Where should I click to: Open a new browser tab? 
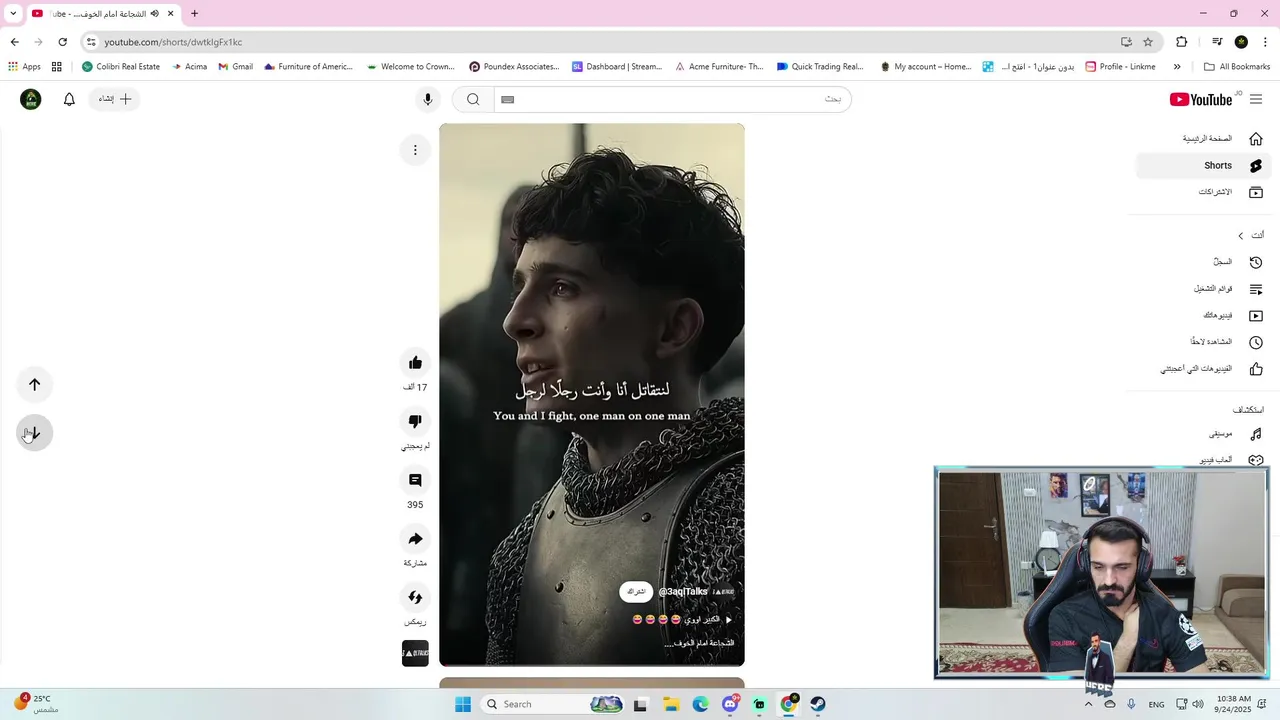coord(194,14)
